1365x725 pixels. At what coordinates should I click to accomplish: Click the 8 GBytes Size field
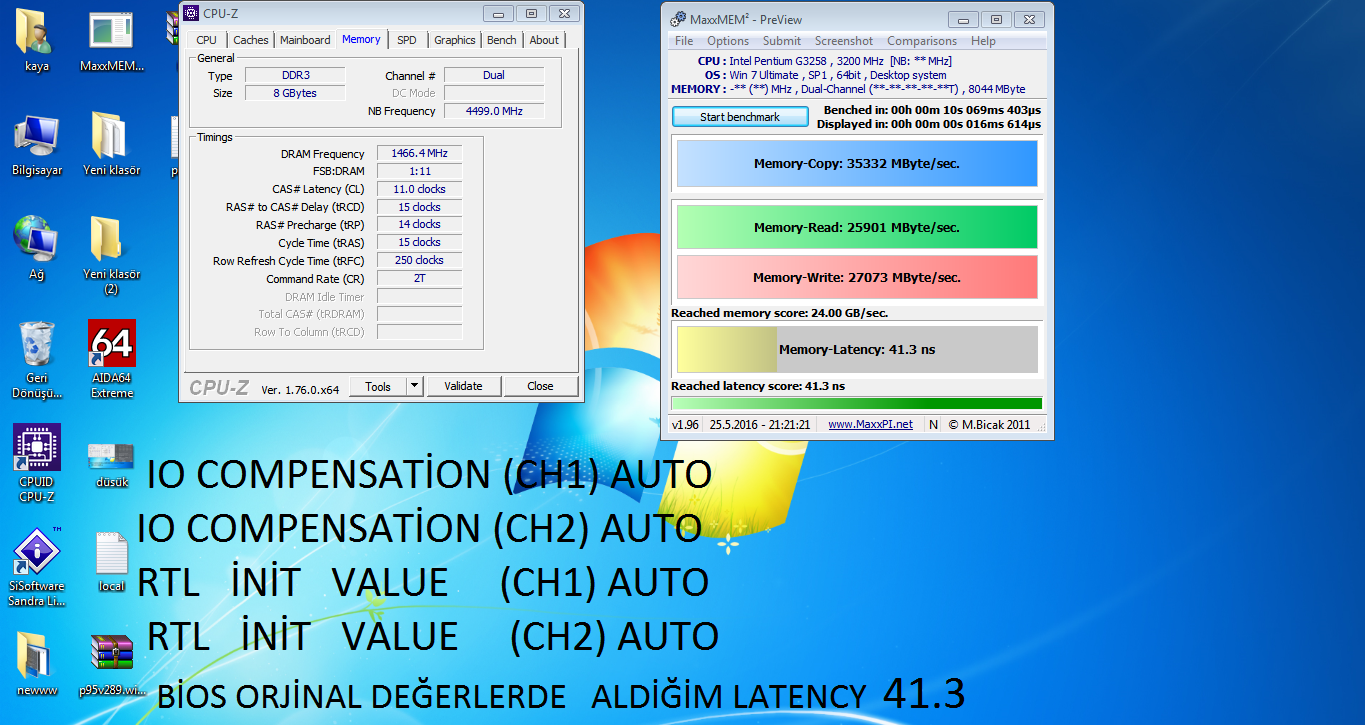click(x=295, y=93)
